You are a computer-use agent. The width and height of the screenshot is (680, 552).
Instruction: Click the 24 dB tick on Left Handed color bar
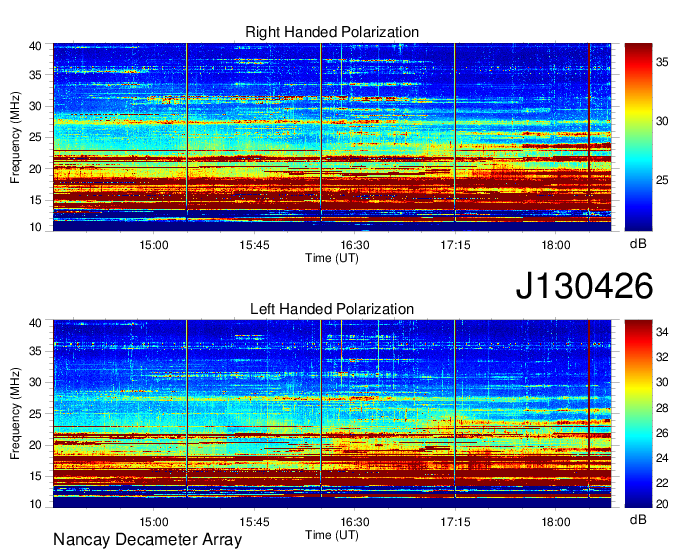[662, 458]
